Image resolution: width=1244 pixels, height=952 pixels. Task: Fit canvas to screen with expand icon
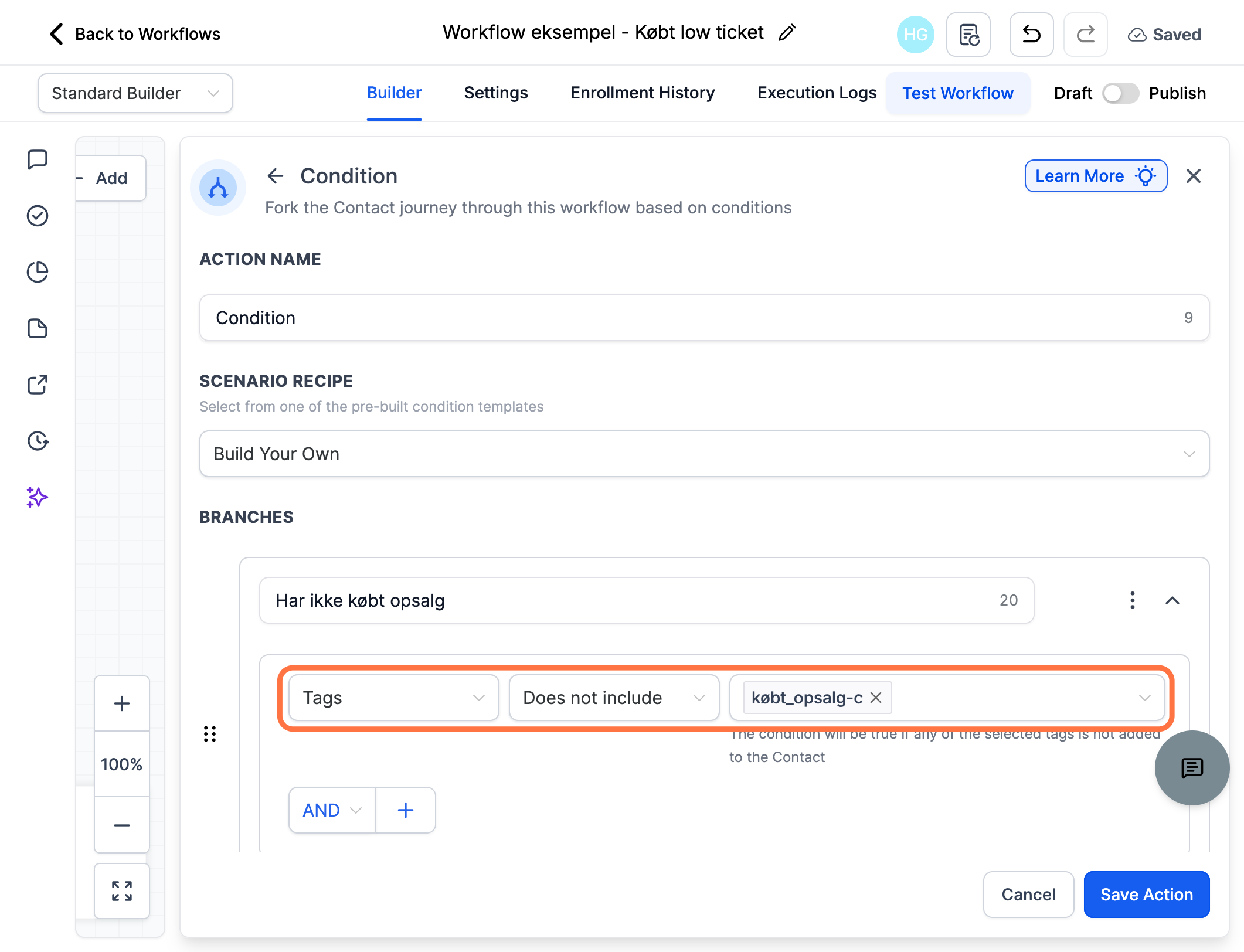122,891
